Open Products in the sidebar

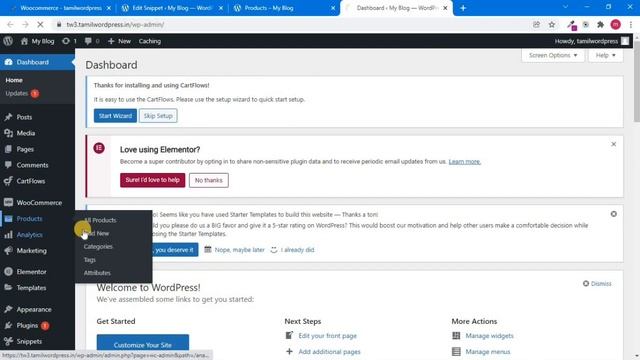(29, 218)
